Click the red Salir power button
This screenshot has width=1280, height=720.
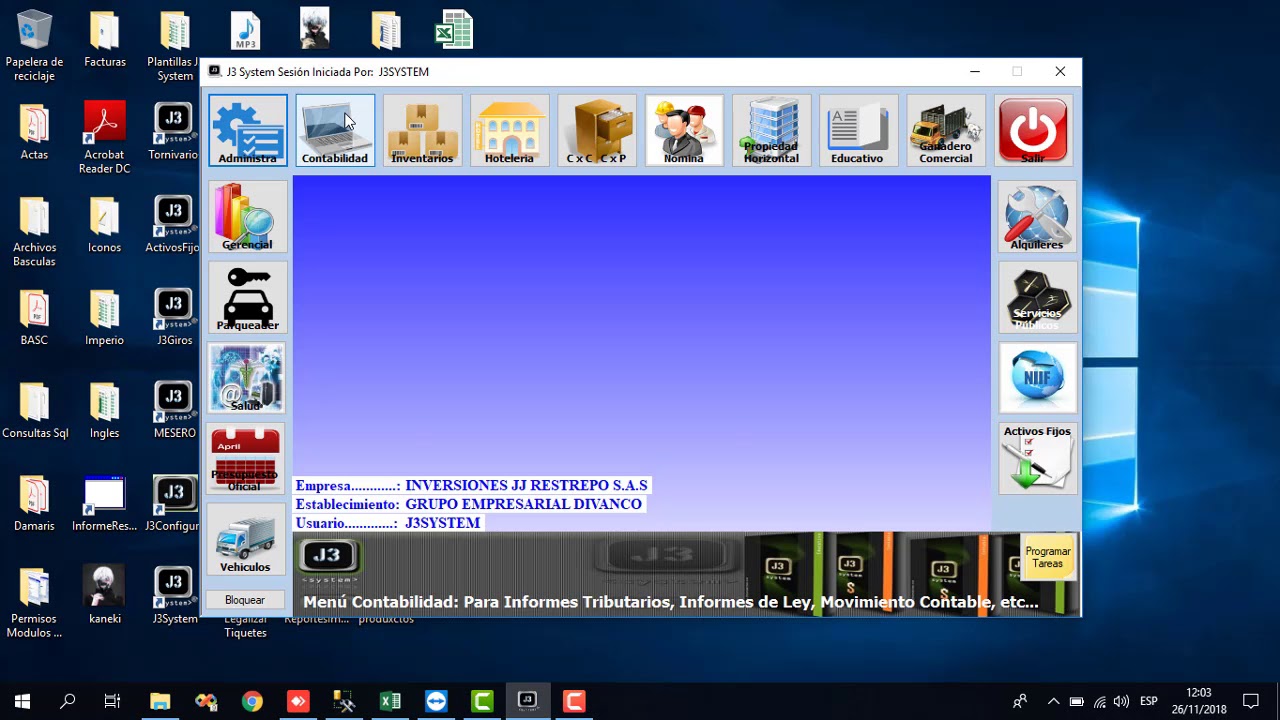[1033, 130]
